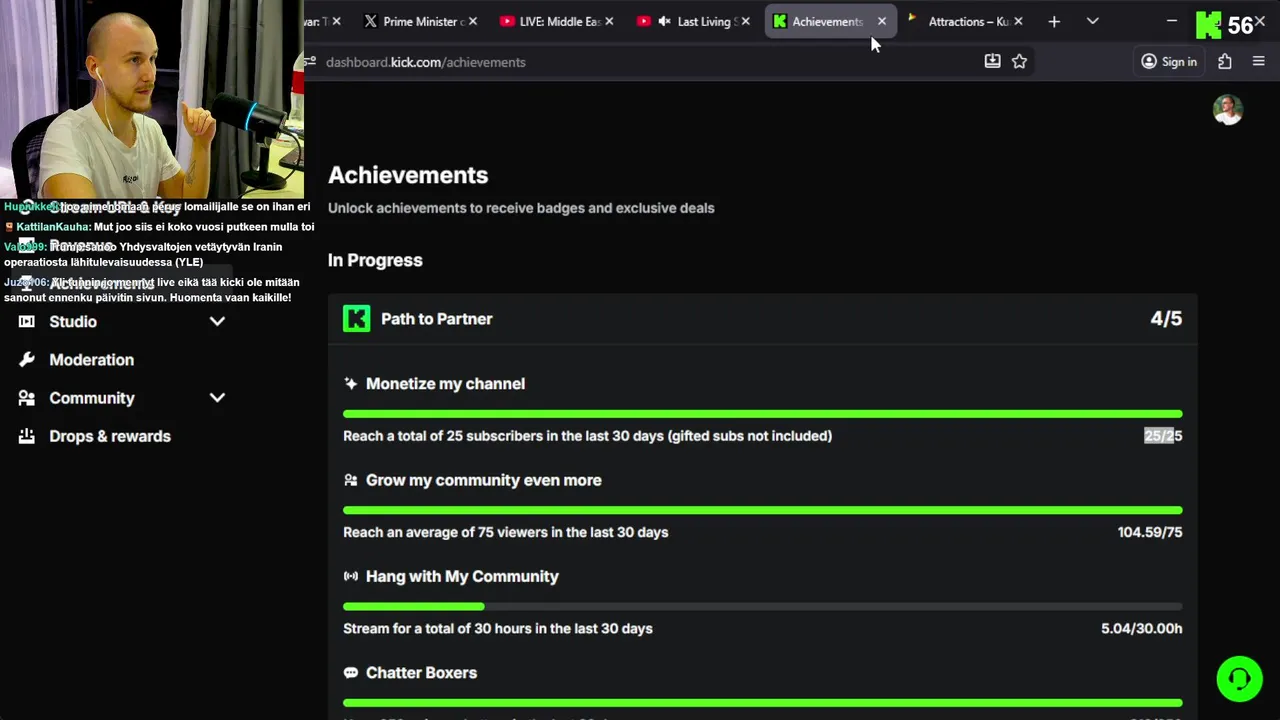Bookmark this page with the star icon

(x=1019, y=61)
